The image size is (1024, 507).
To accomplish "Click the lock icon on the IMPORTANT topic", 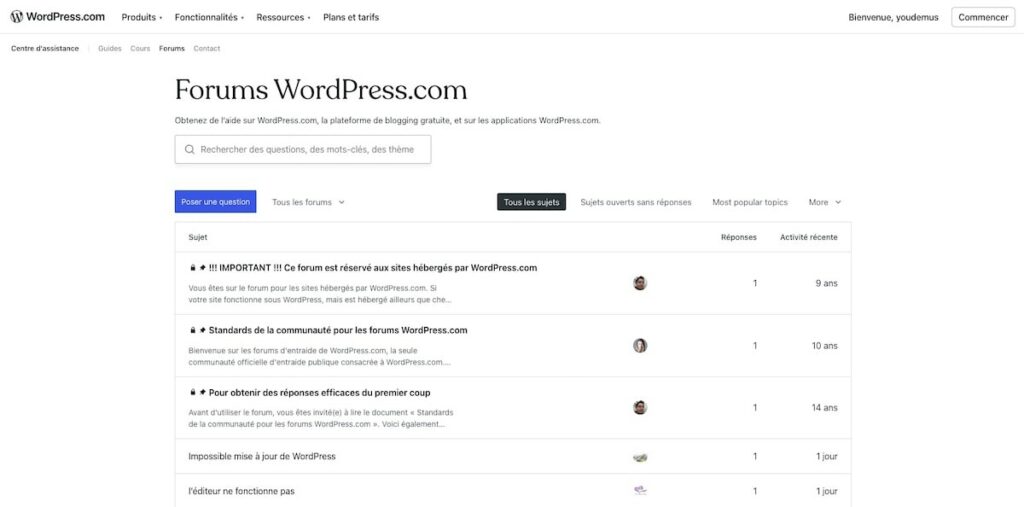I will click(x=193, y=268).
